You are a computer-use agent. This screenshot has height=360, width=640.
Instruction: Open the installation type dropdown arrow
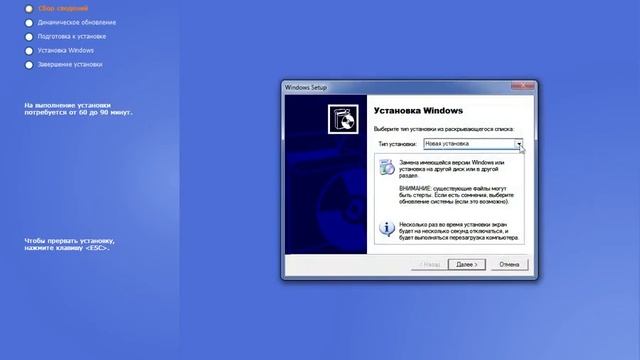pos(518,144)
